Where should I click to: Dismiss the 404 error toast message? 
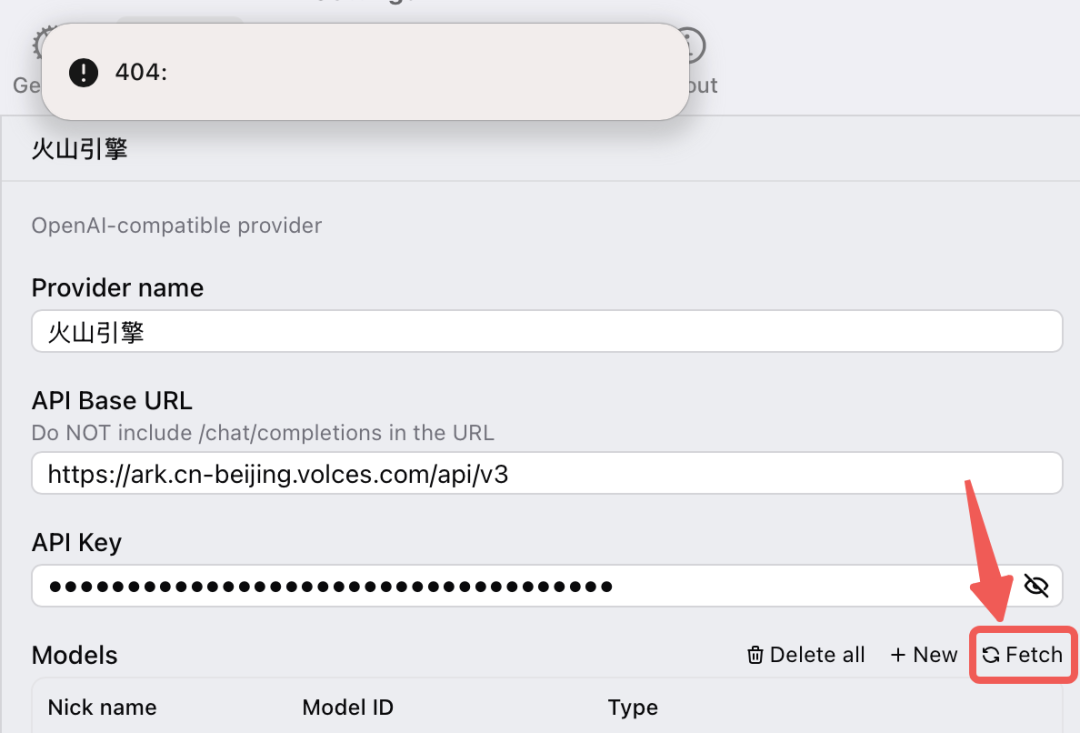pyautogui.click(x=365, y=72)
